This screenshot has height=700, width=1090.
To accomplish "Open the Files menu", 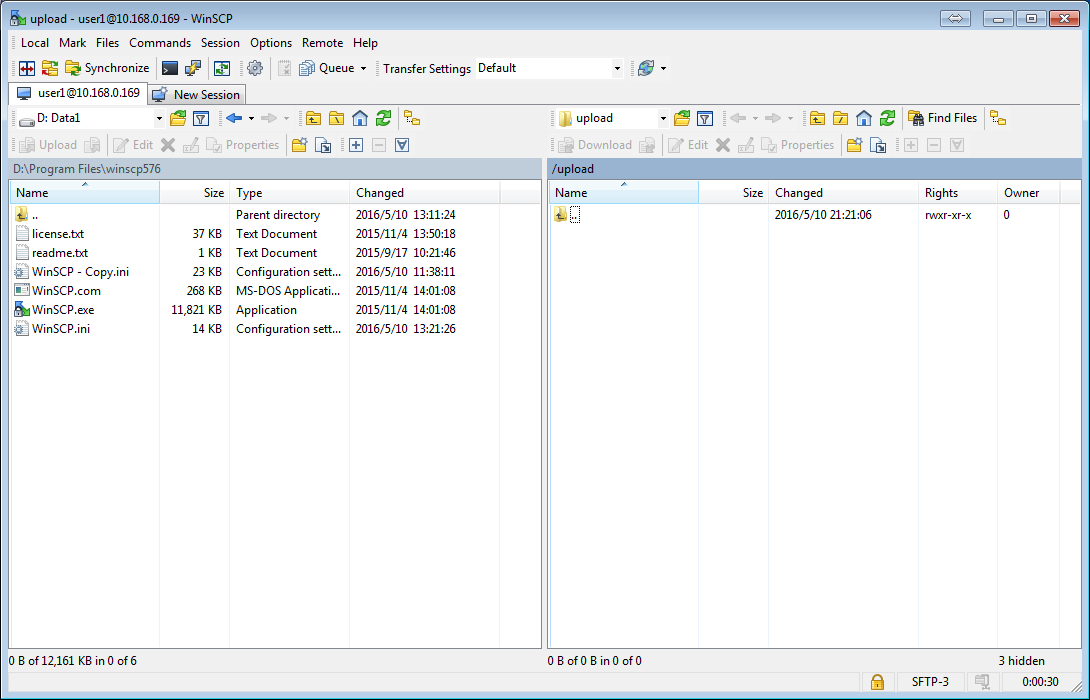I will (107, 42).
